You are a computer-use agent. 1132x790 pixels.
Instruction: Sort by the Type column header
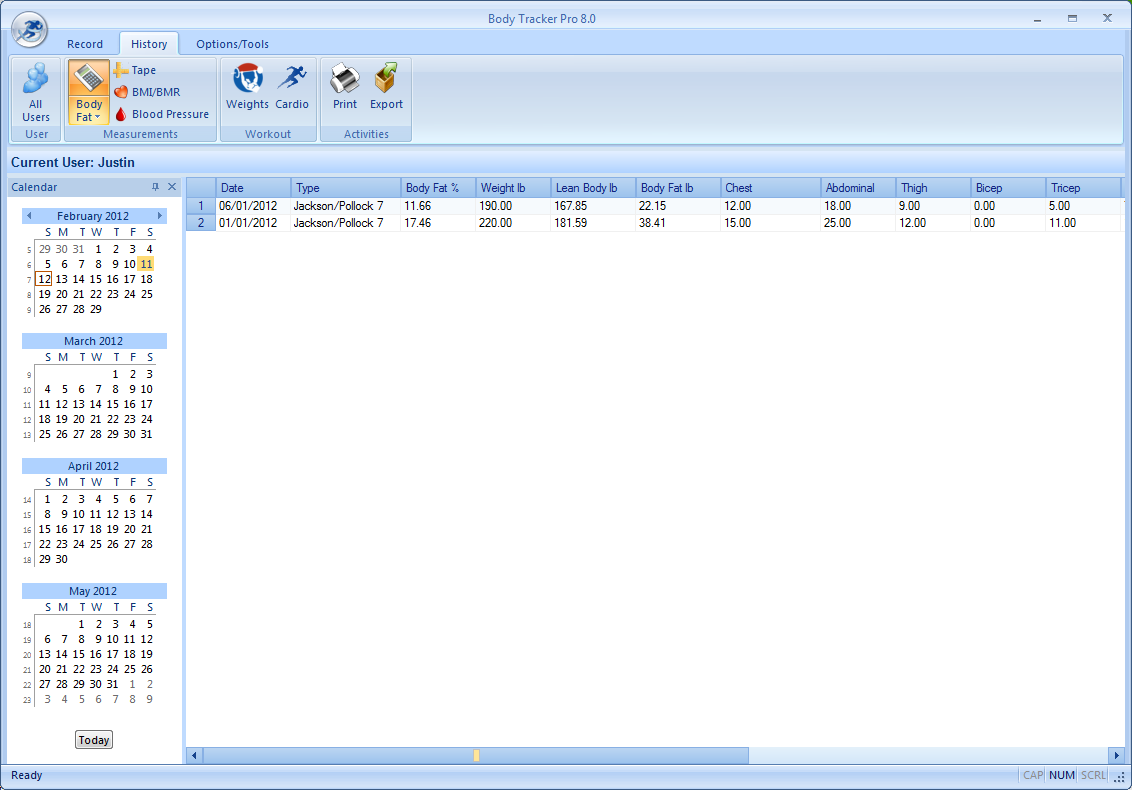point(346,188)
